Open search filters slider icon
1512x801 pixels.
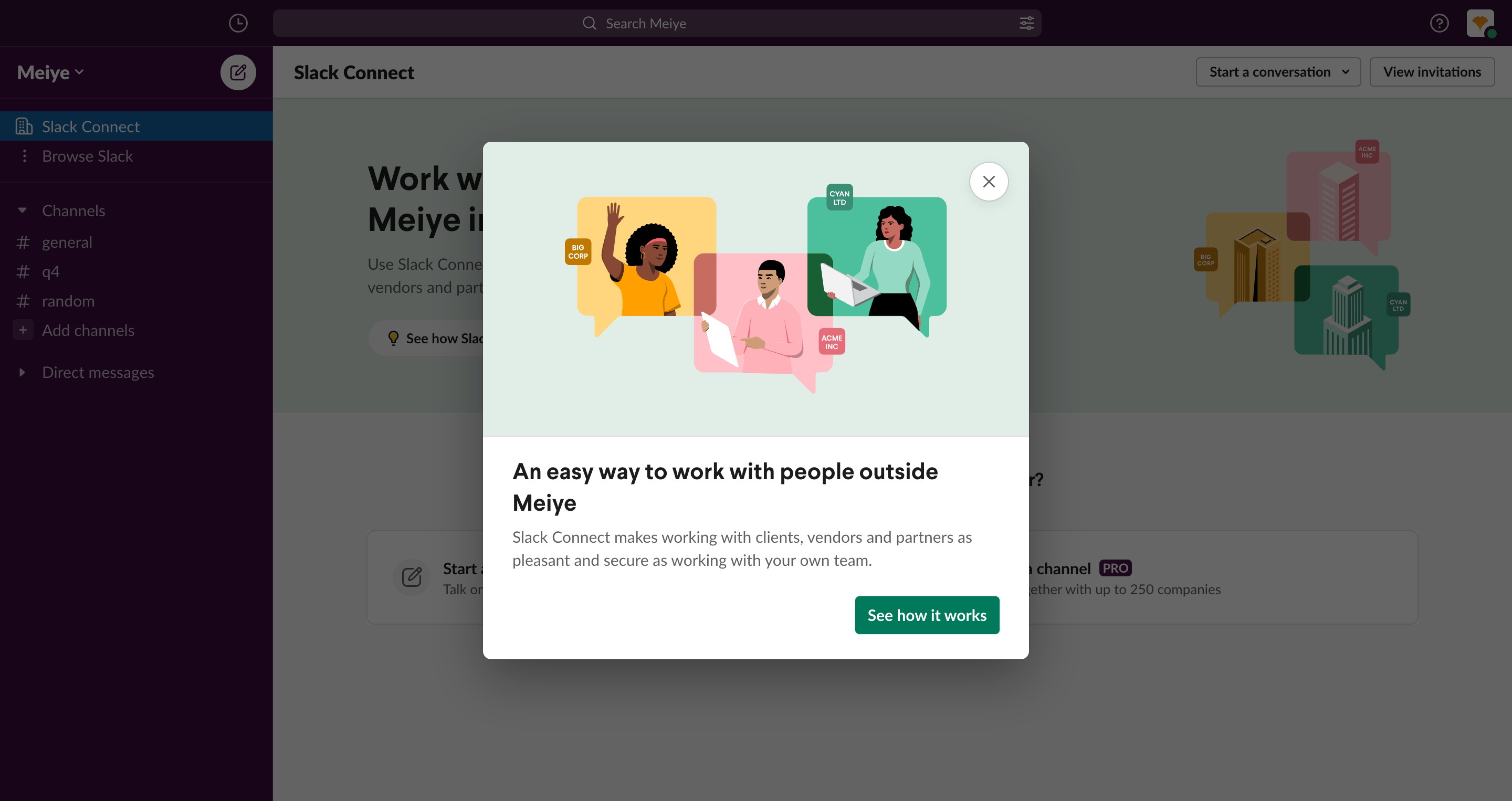[x=1026, y=23]
